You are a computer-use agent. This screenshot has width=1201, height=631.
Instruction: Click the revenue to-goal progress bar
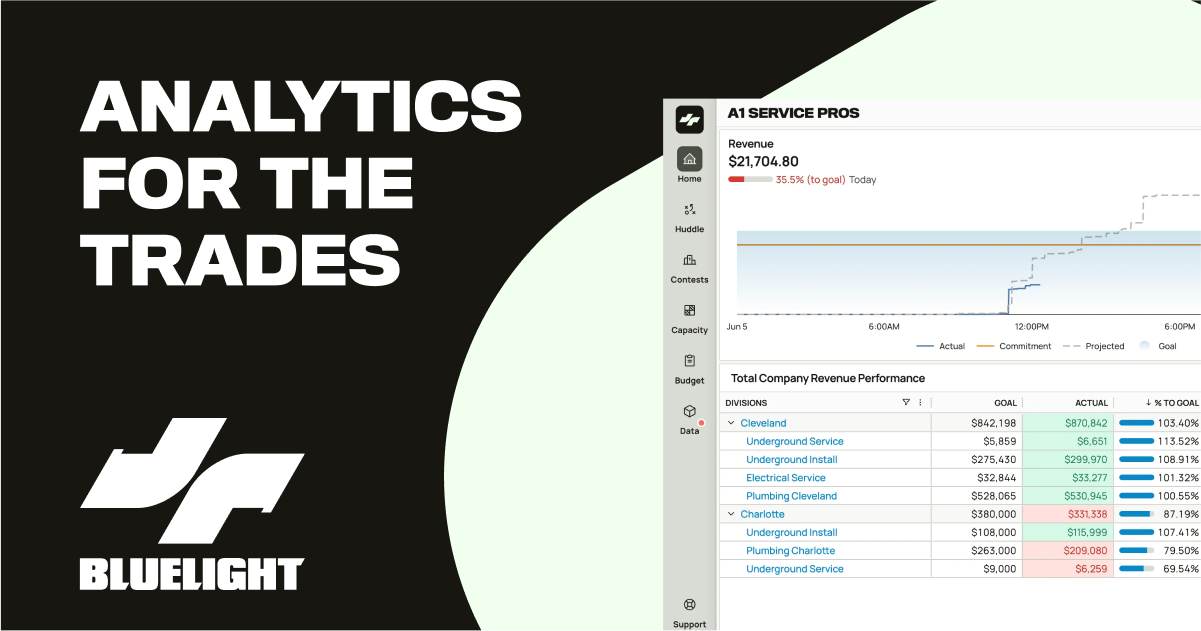tap(750, 180)
